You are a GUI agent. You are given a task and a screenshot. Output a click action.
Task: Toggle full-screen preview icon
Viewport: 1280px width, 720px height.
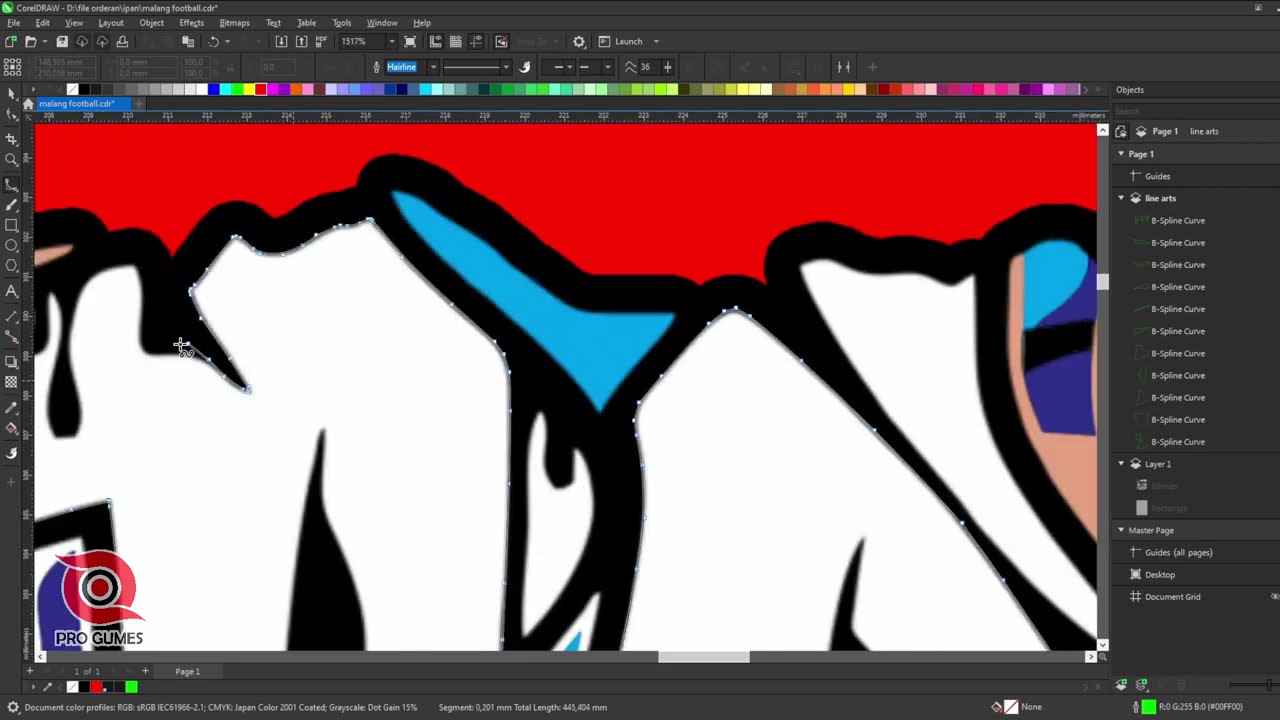pos(410,41)
